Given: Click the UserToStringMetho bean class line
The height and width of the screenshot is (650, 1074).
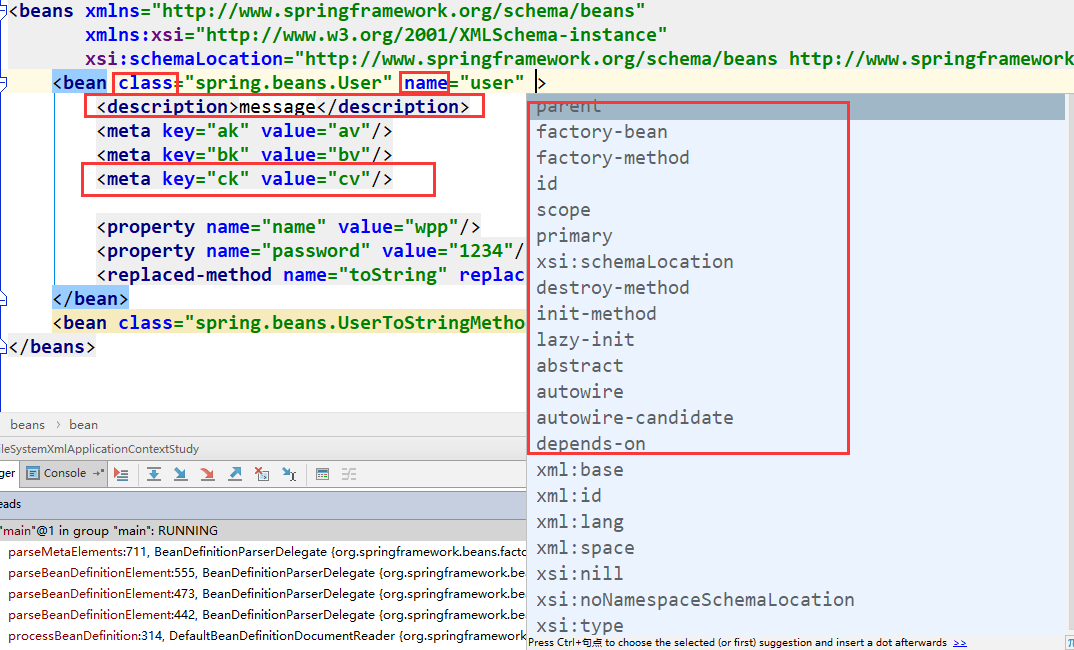Looking at the screenshot, I should coord(289,323).
